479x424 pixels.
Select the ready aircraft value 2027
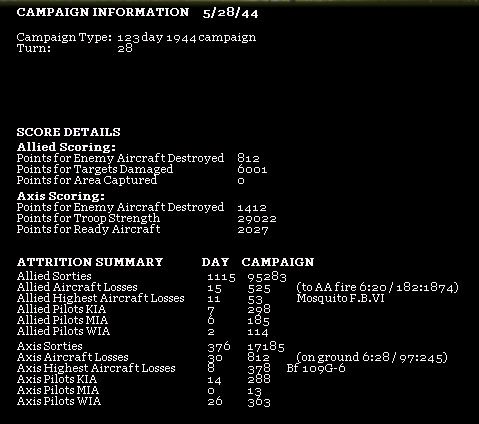click(x=253, y=230)
